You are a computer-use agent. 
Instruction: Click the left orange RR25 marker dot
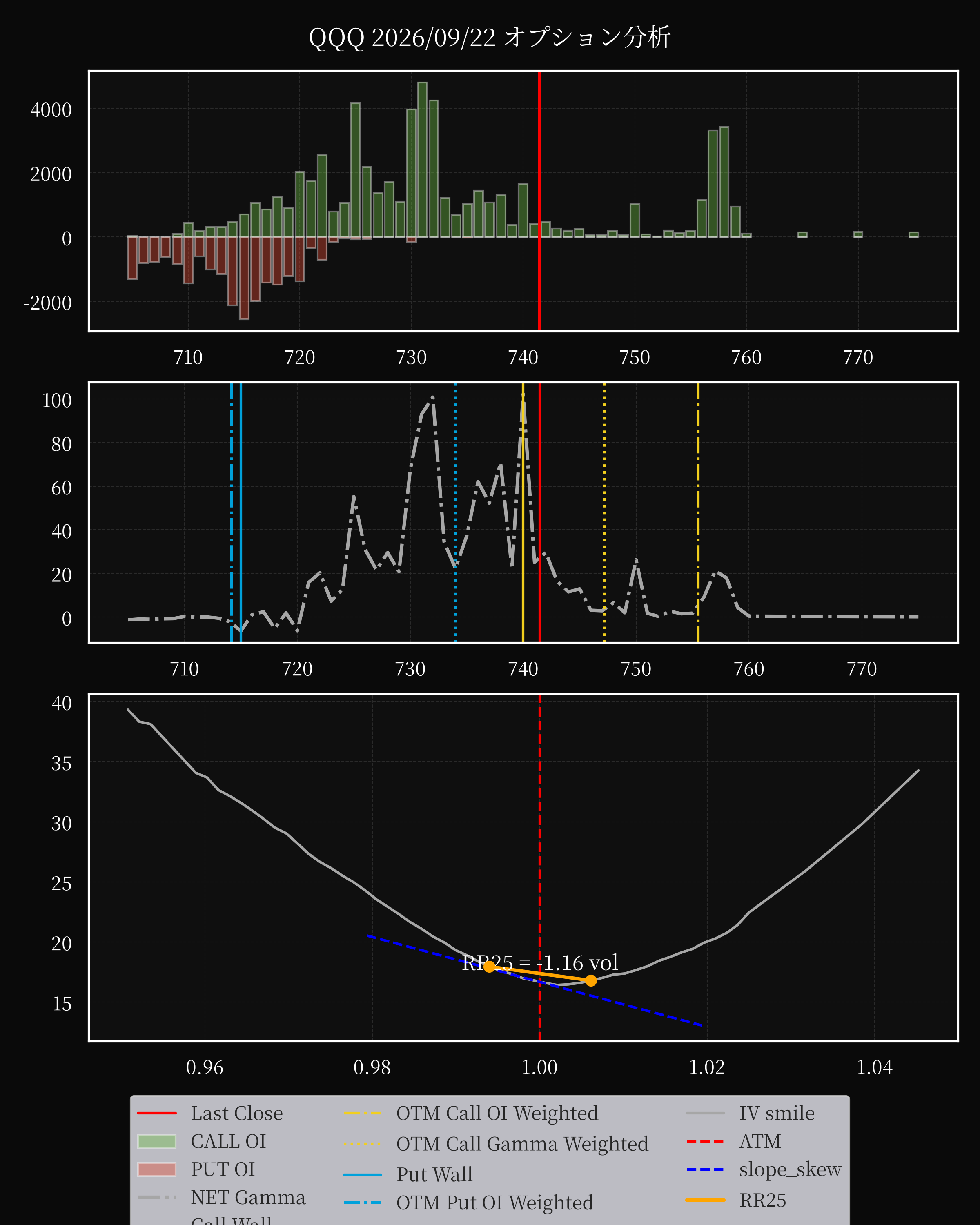pos(489,967)
